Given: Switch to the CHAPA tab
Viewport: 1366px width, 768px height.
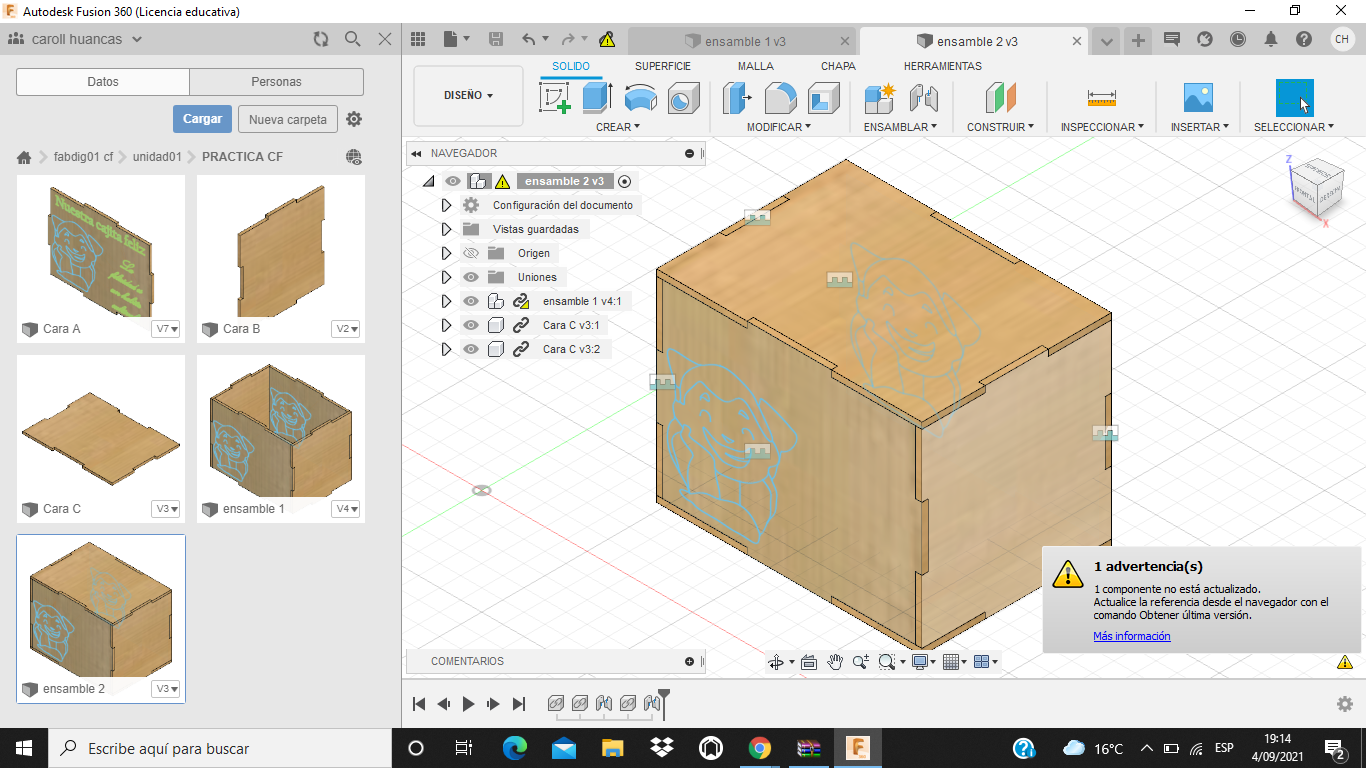Looking at the screenshot, I should point(838,66).
